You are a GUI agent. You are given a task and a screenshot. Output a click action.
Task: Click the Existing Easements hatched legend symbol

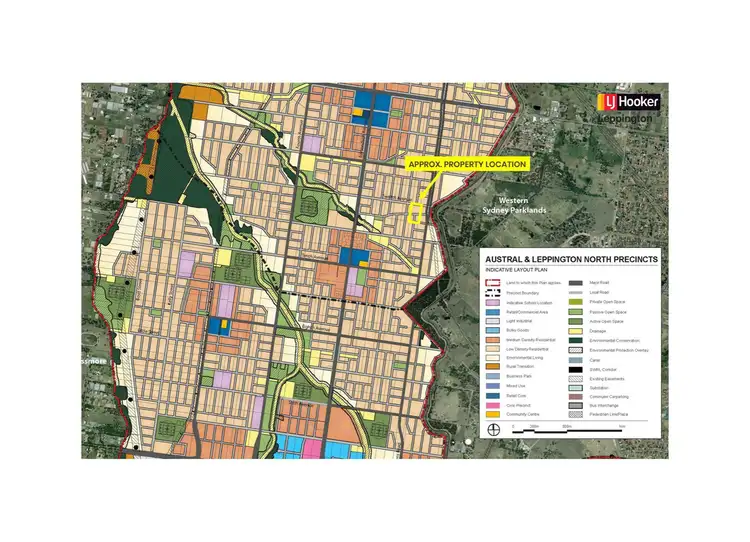click(x=576, y=380)
